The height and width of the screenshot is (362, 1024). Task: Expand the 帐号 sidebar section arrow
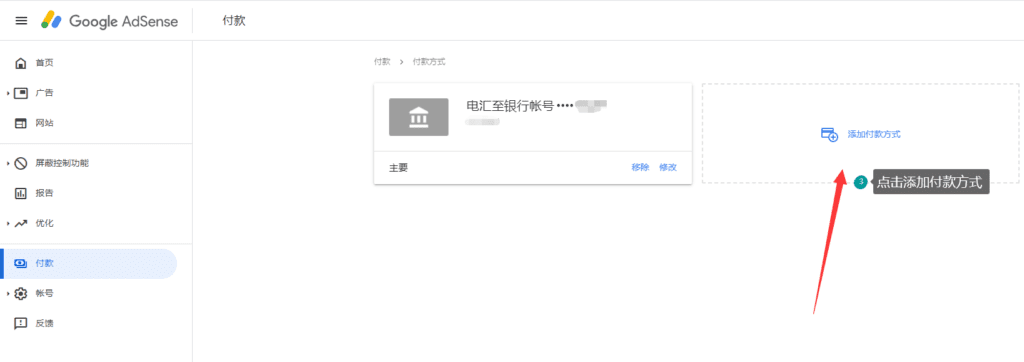(8, 293)
